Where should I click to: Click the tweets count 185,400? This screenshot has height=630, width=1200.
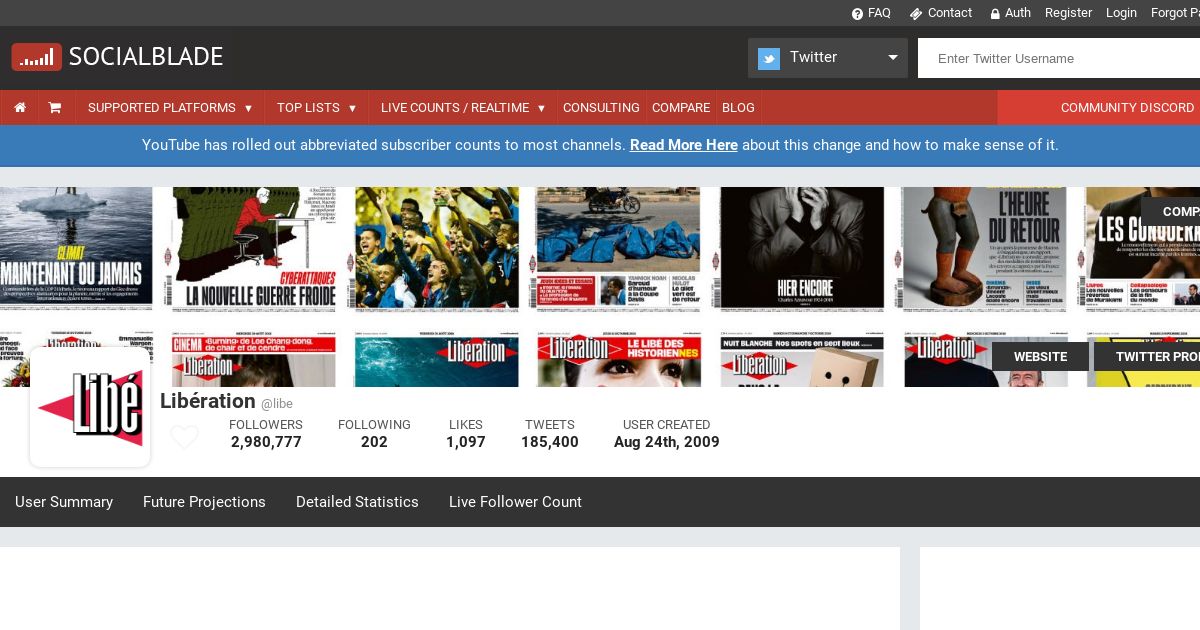click(550, 442)
